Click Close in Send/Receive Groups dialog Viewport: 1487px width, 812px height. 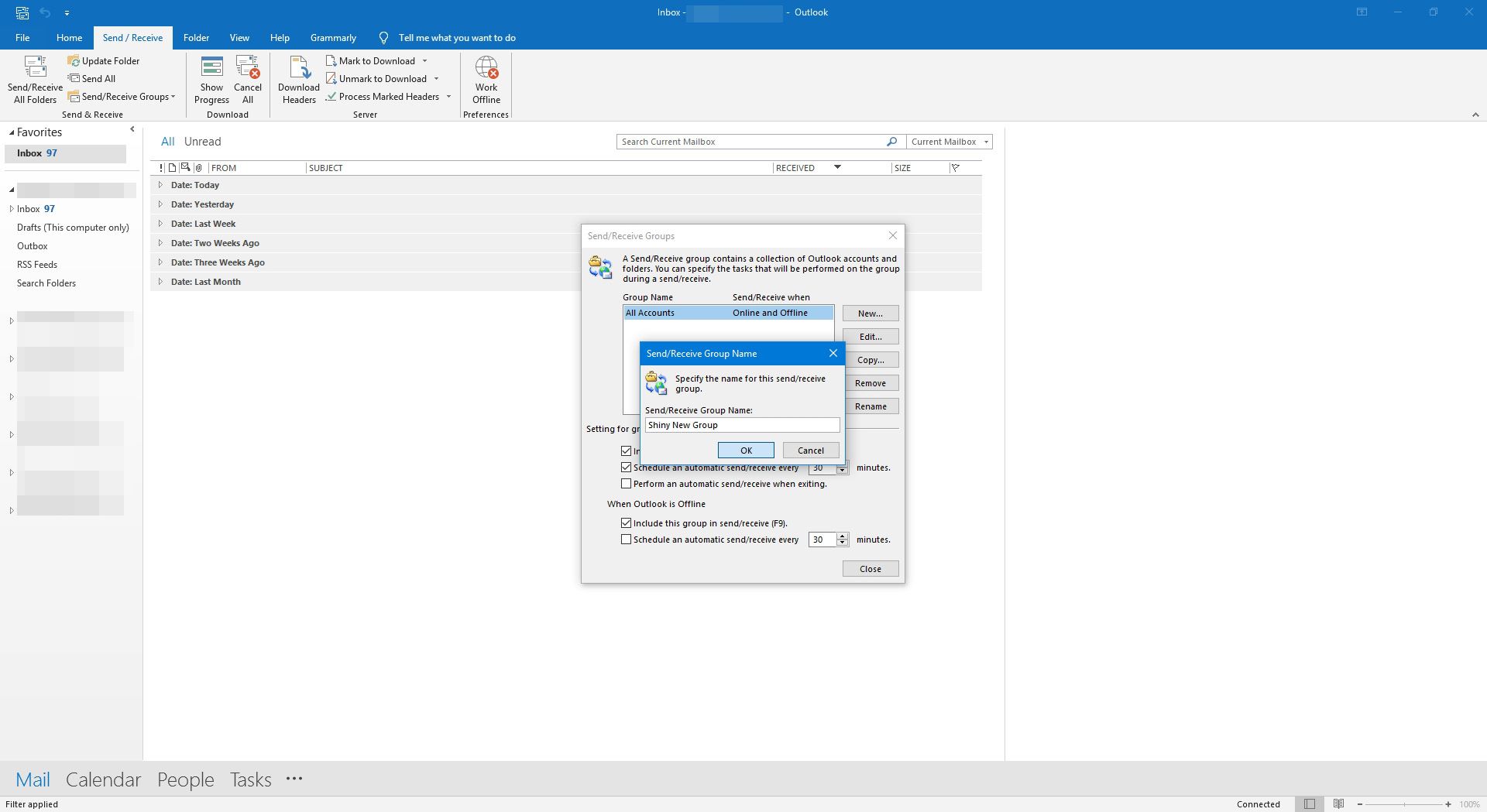(x=871, y=569)
